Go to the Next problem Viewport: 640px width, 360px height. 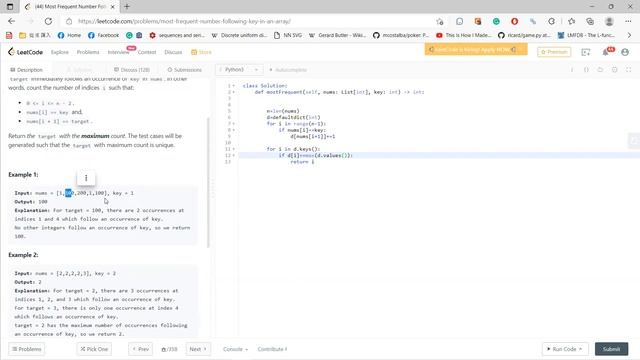coord(198,349)
